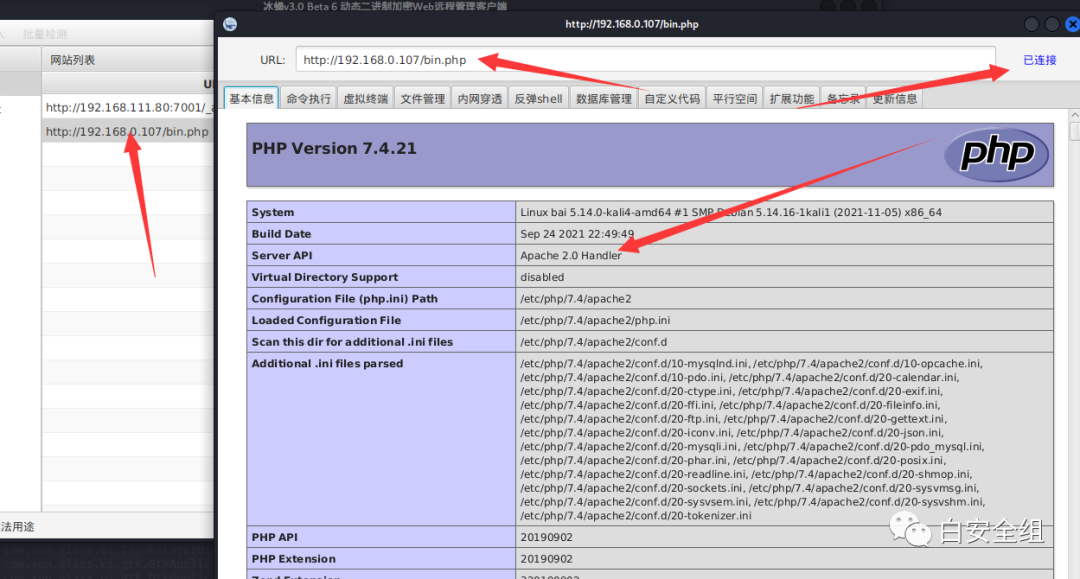
Task: Minimize the bin.php shell window
Action: (1031, 24)
